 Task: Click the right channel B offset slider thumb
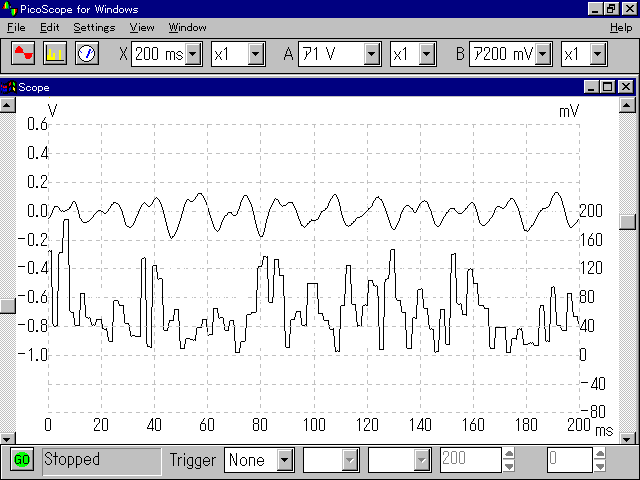click(x=627, y=222)
